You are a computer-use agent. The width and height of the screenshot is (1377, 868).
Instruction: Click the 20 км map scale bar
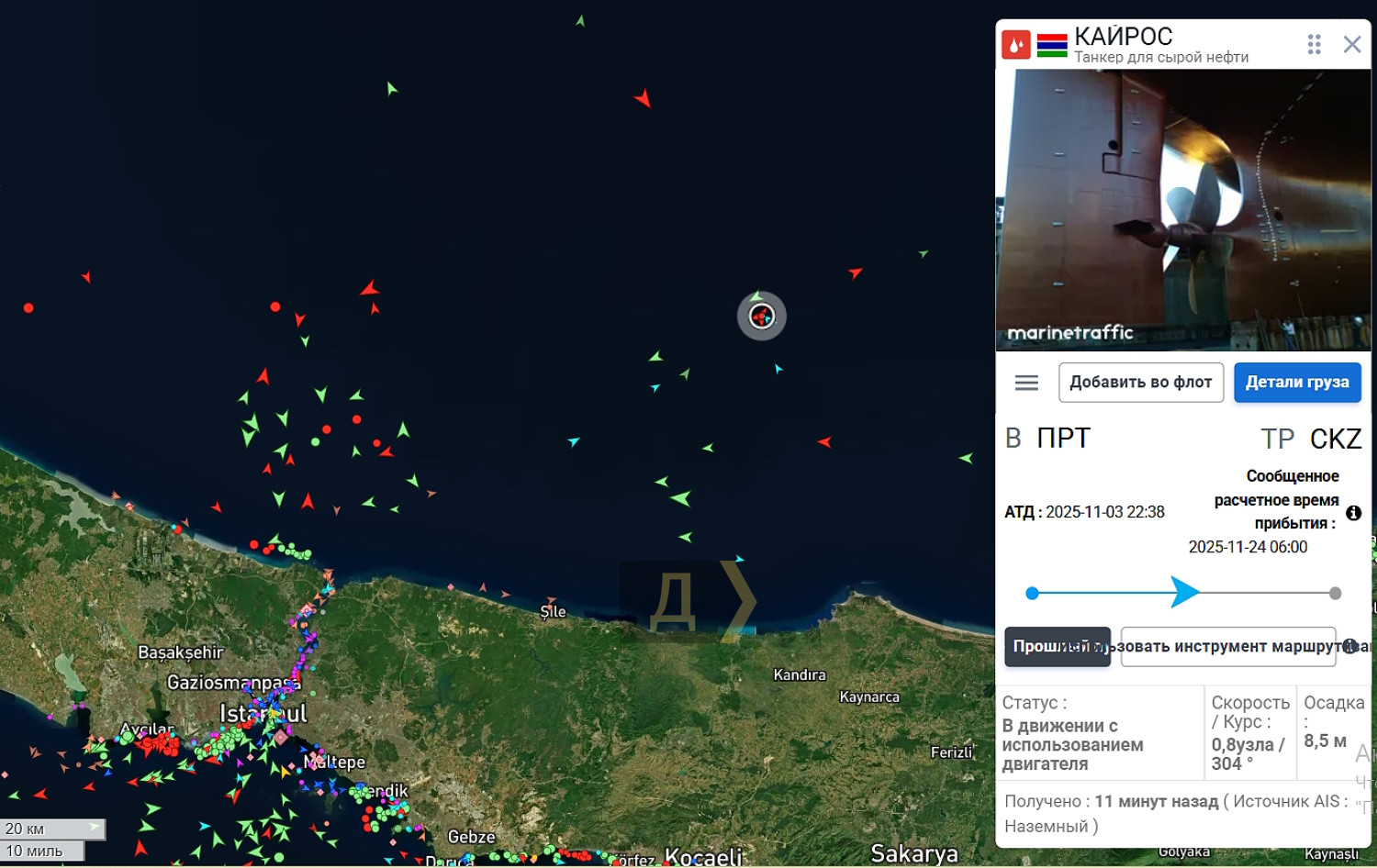click(53, 829)
